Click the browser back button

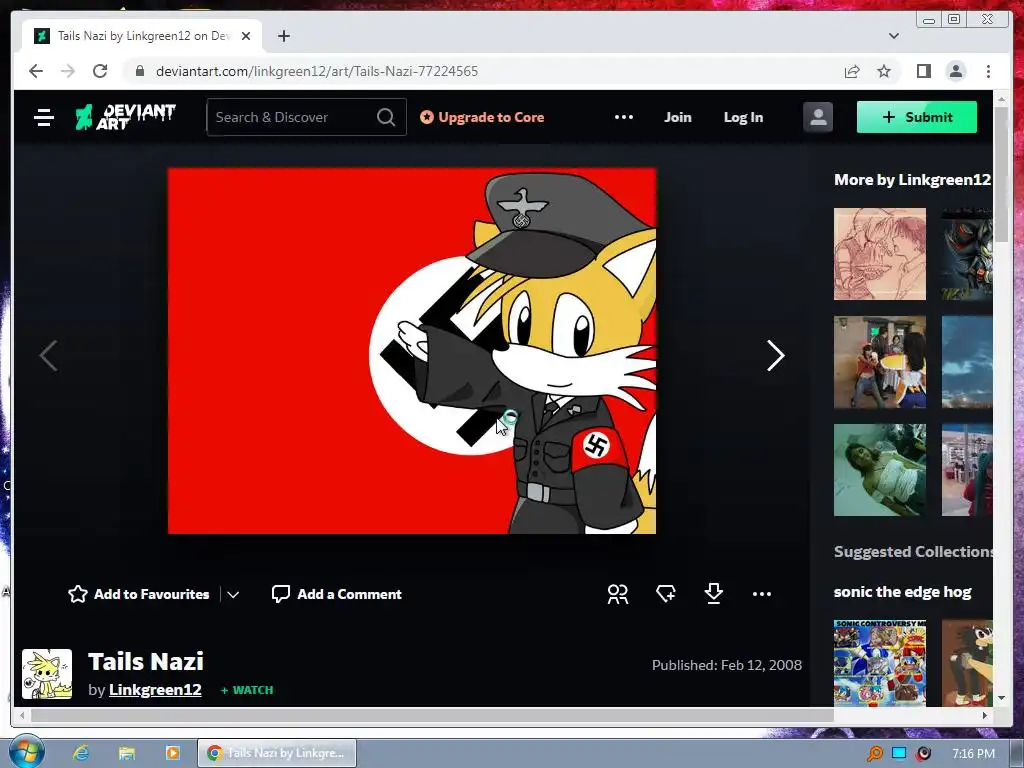point(36,71)
